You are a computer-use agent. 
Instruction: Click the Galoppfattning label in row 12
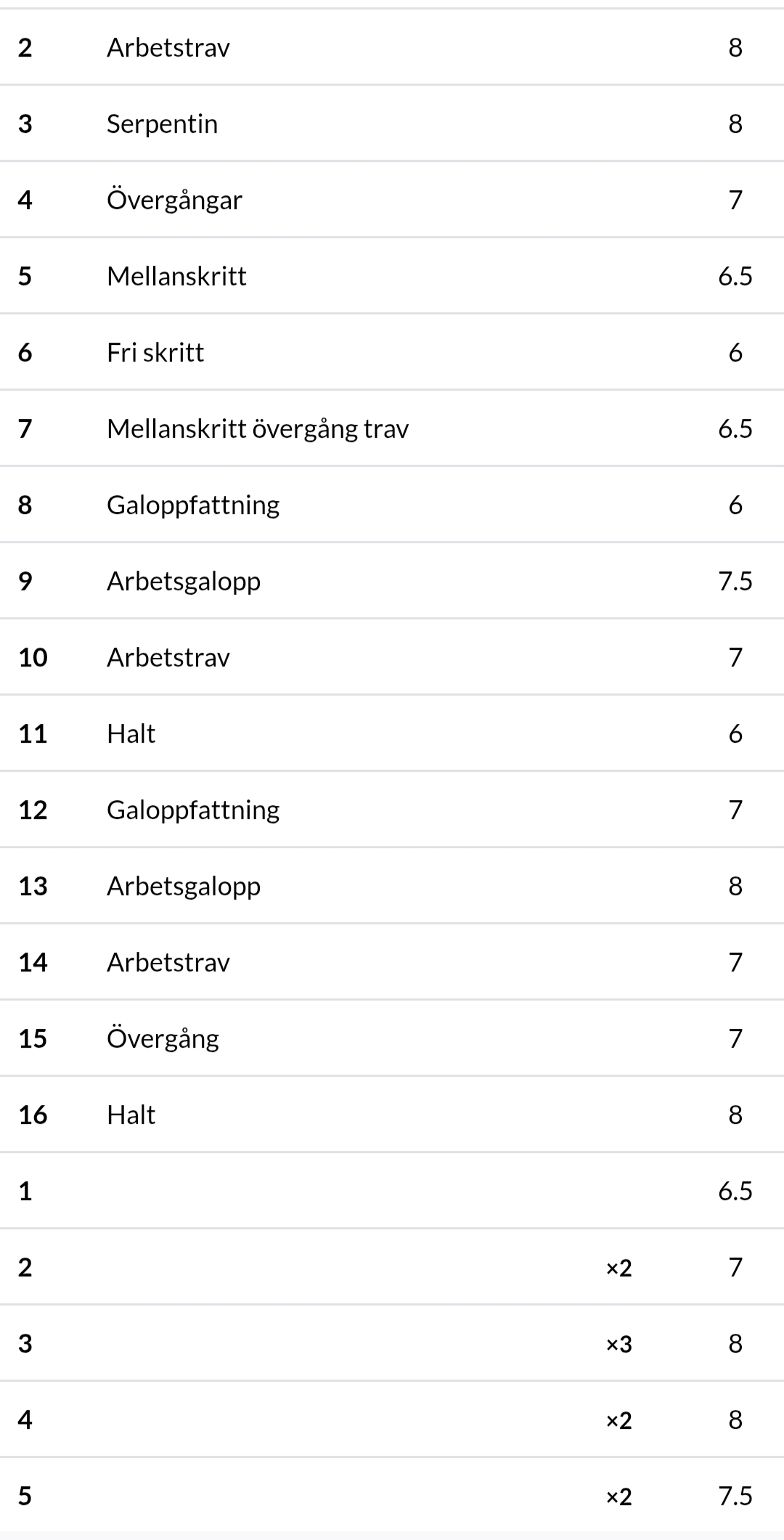coord(193,810)
